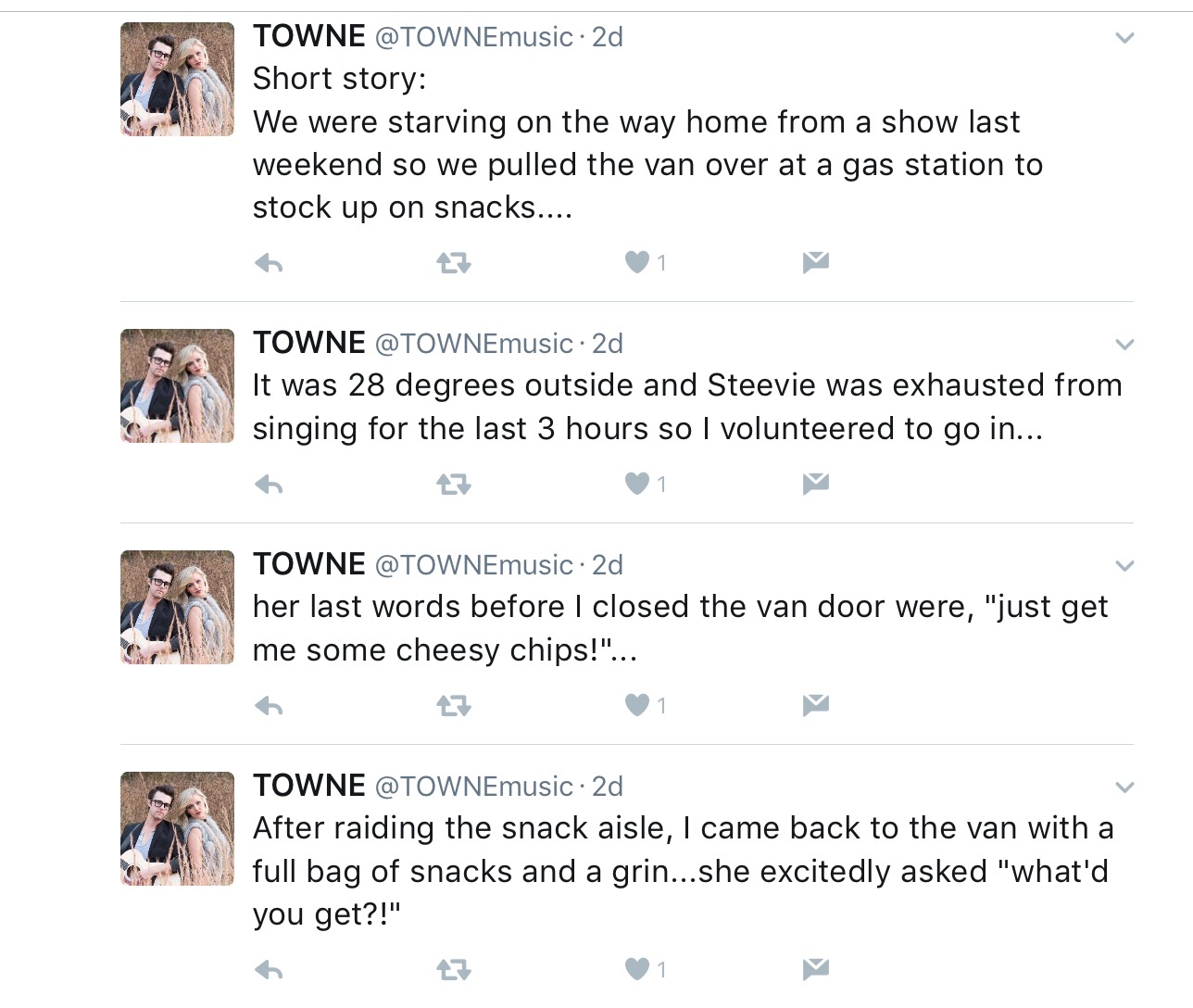Open chevron menu on "cheesy chips" tweet

[1124, 567]
